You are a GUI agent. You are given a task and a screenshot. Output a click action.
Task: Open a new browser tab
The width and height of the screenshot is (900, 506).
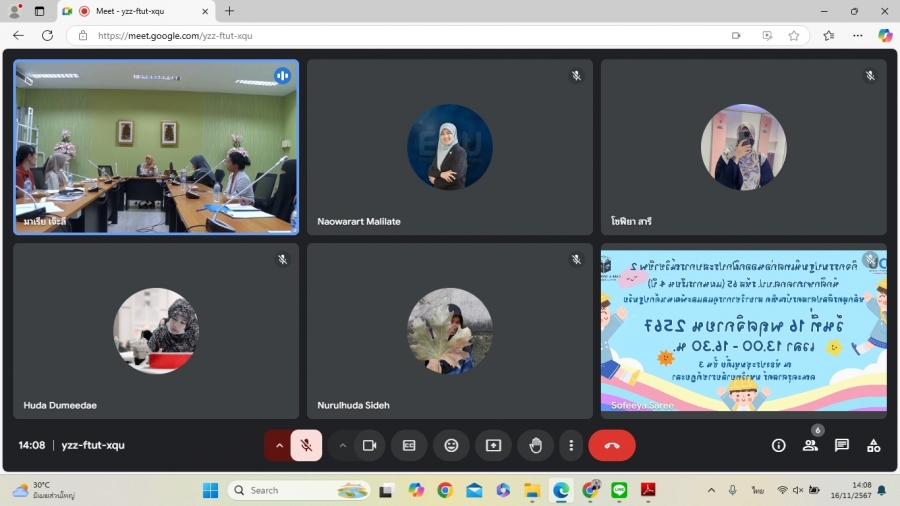(229, 11)
